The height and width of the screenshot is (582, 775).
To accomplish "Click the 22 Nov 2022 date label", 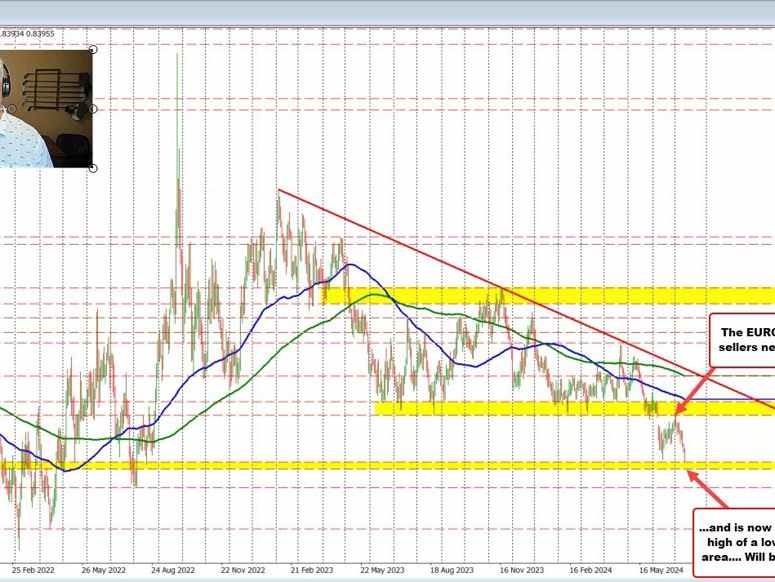I will pyautogui.click(x=243, y=570).
